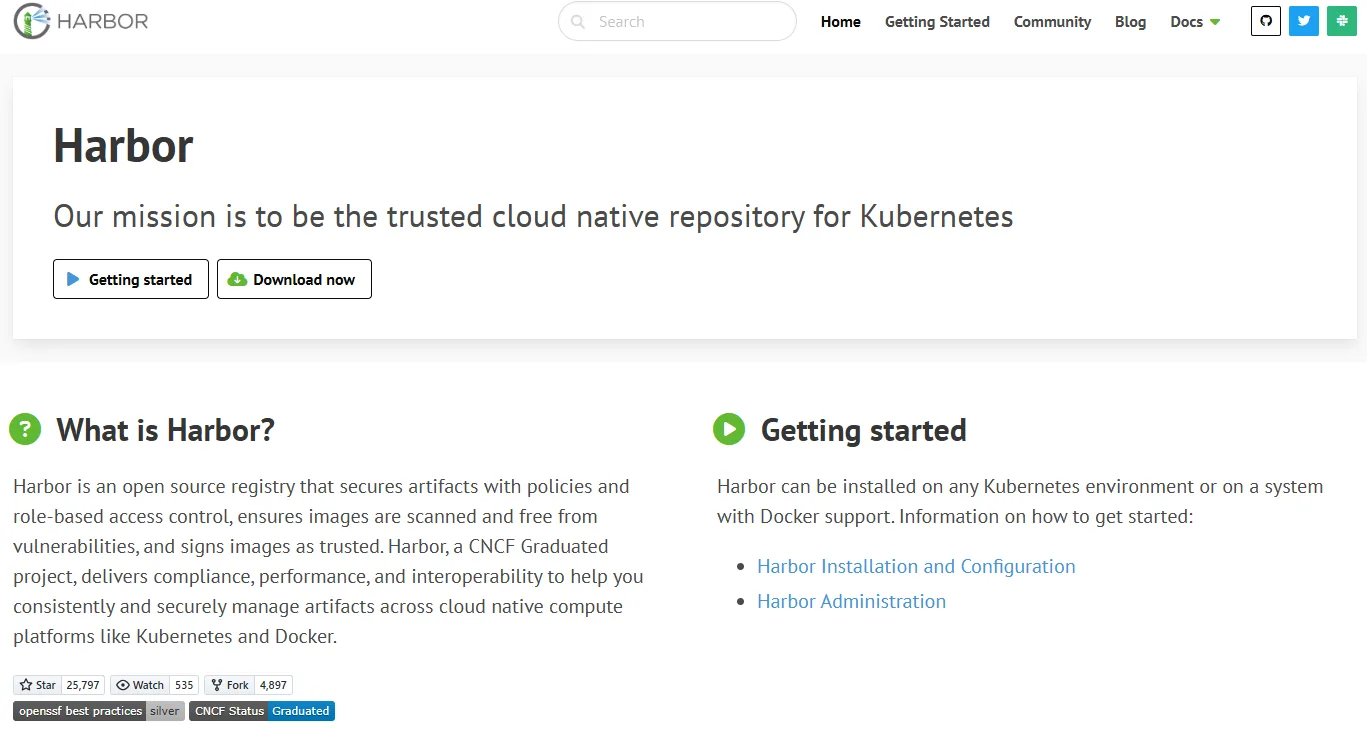This screenshot has width=1367, height=731.
Task: Open the Harbor Administration link
Action: tap(851, 601)
